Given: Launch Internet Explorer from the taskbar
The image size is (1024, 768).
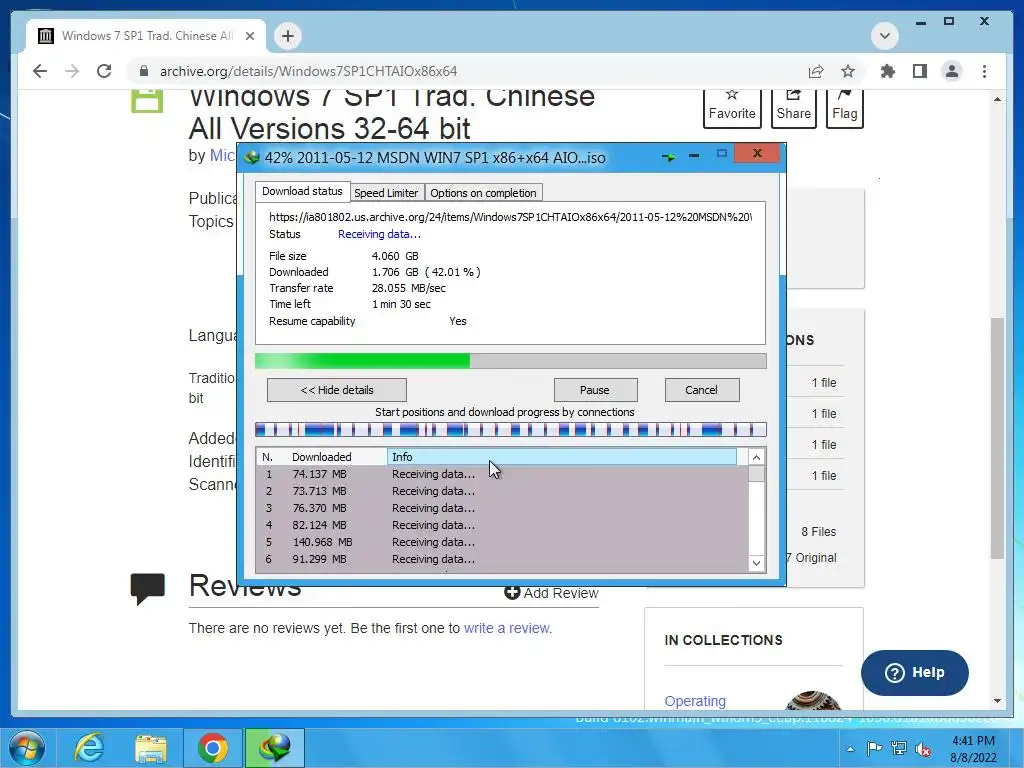Looking at the screenshot, I should coord(89,748).
